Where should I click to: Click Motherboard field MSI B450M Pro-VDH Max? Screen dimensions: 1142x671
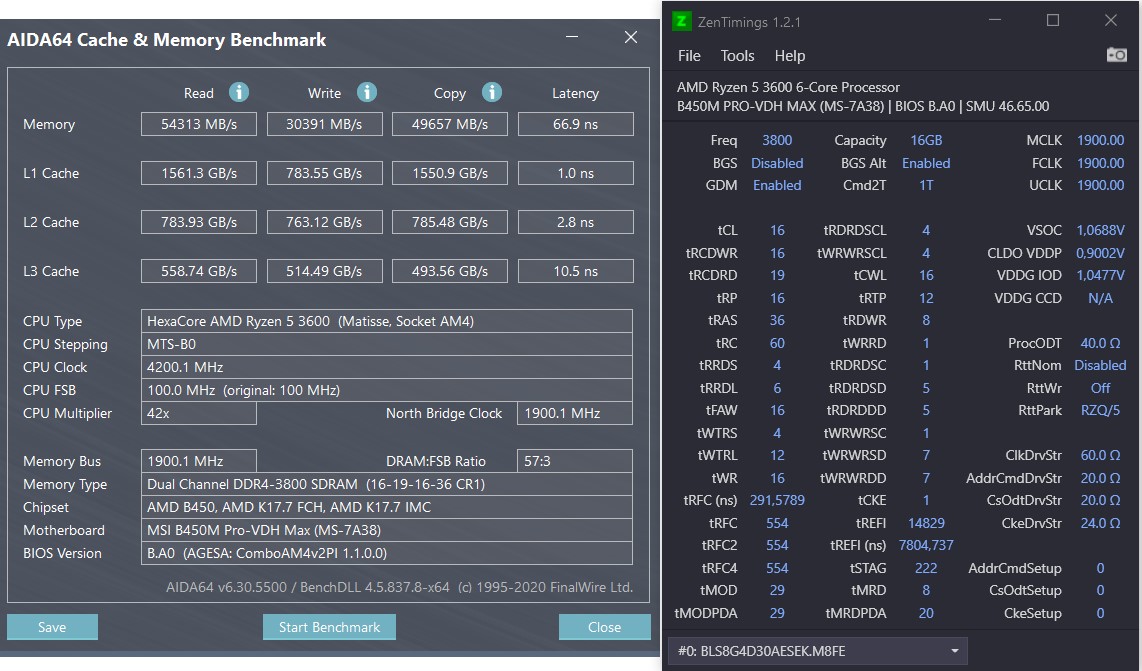(x=387, y=530)
